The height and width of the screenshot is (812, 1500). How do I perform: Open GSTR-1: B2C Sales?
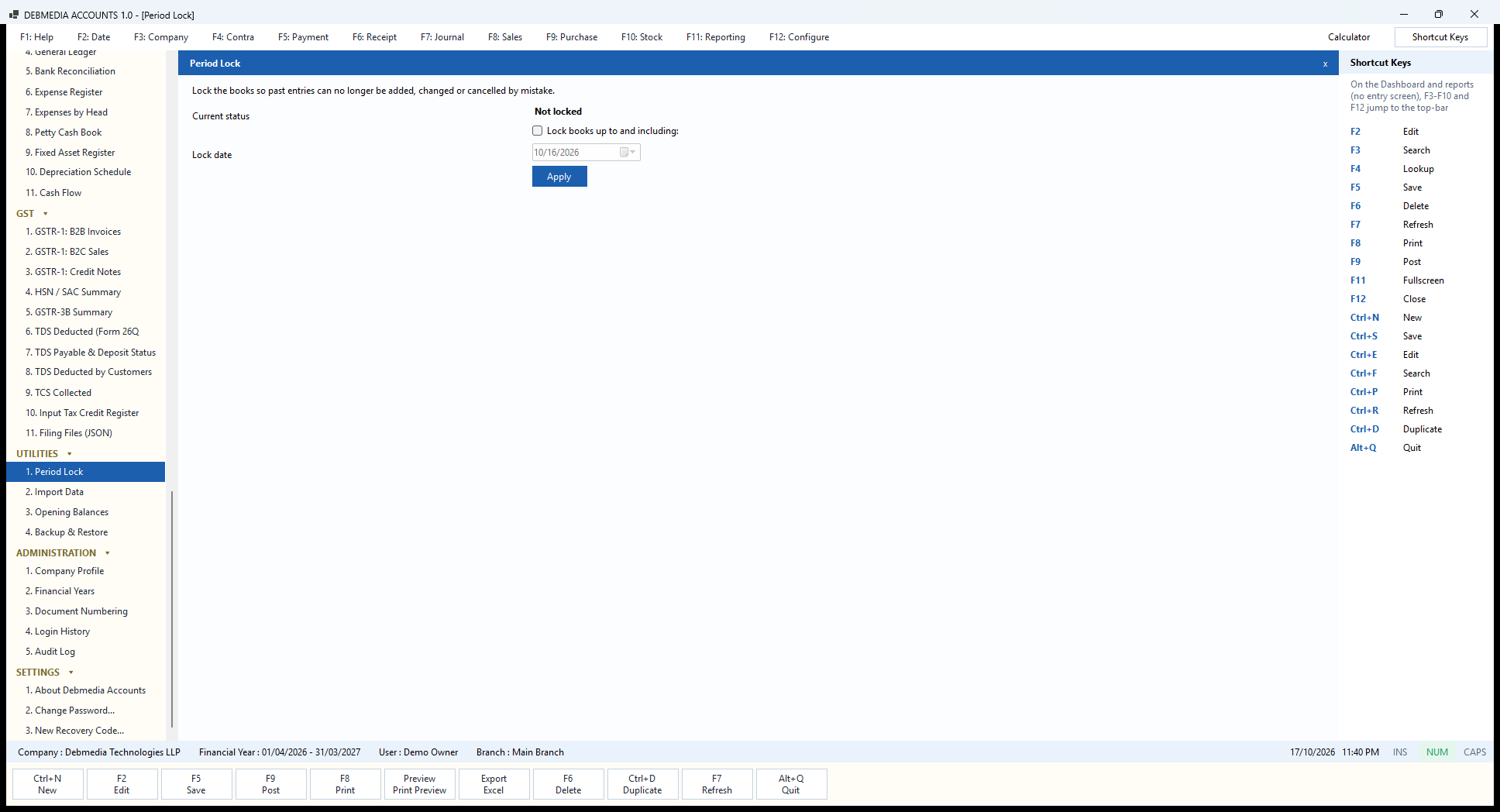coord(85,252)
